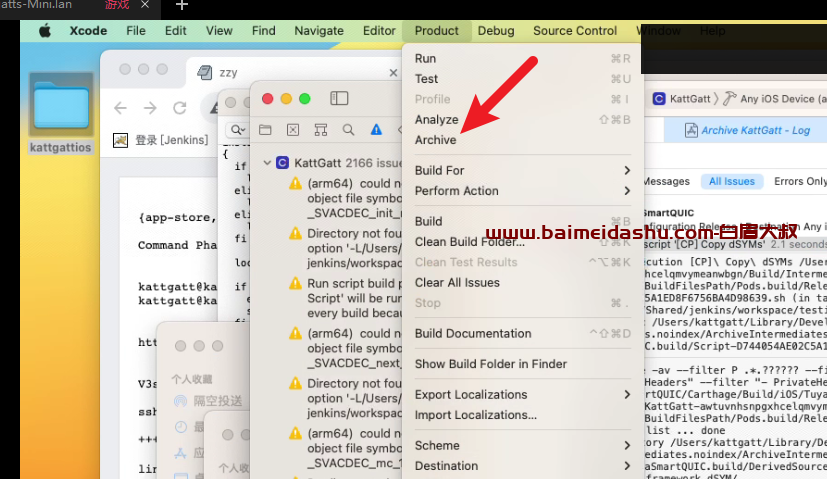Click the KattGatt scheme selector

(681, 99)
